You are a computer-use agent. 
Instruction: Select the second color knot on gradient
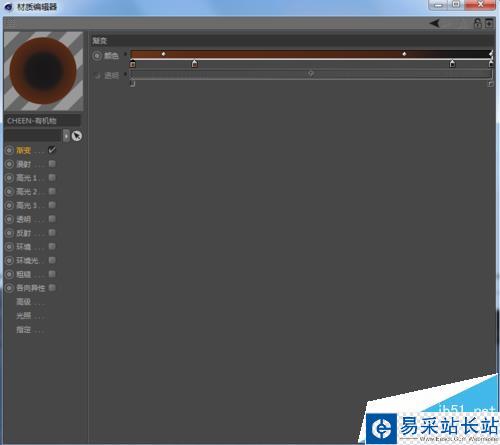(x=195, y=64)
